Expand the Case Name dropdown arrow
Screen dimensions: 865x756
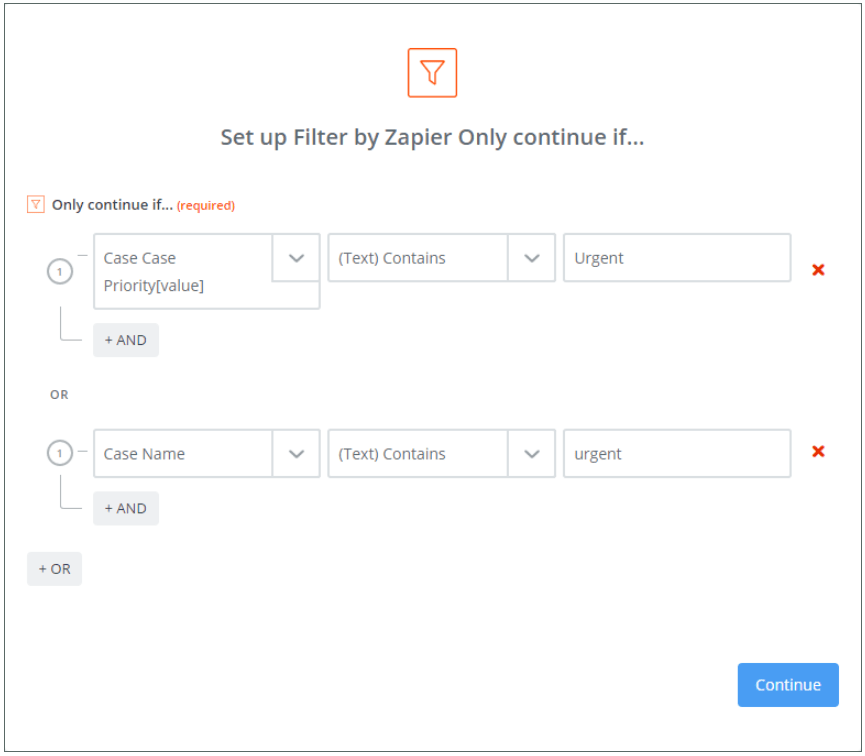296,454
